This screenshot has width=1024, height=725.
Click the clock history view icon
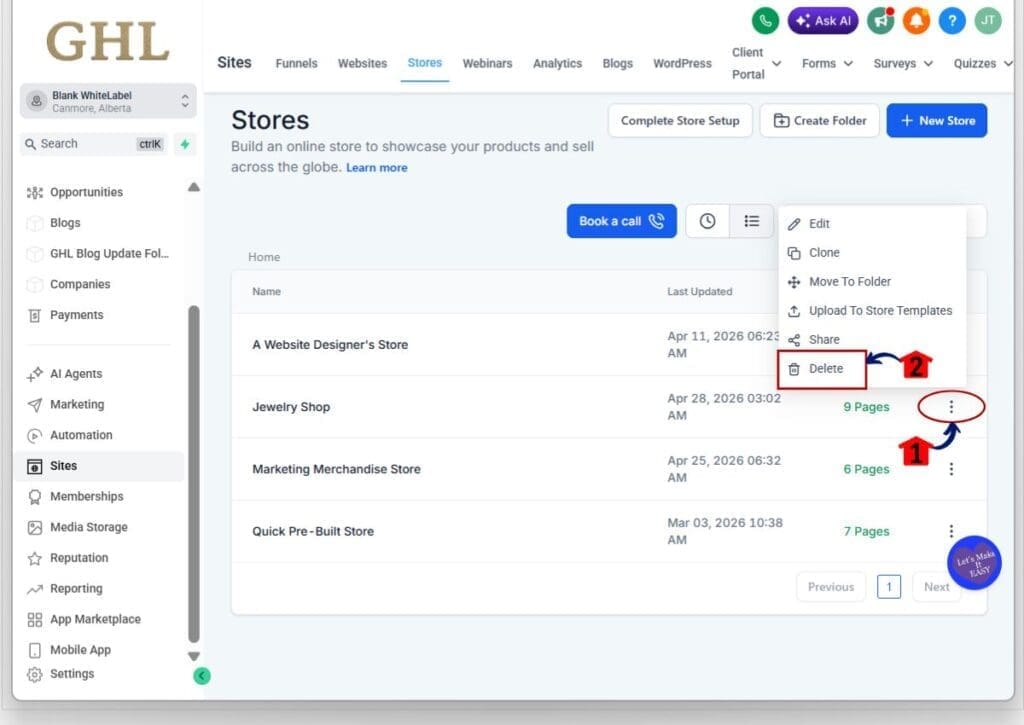707,221
